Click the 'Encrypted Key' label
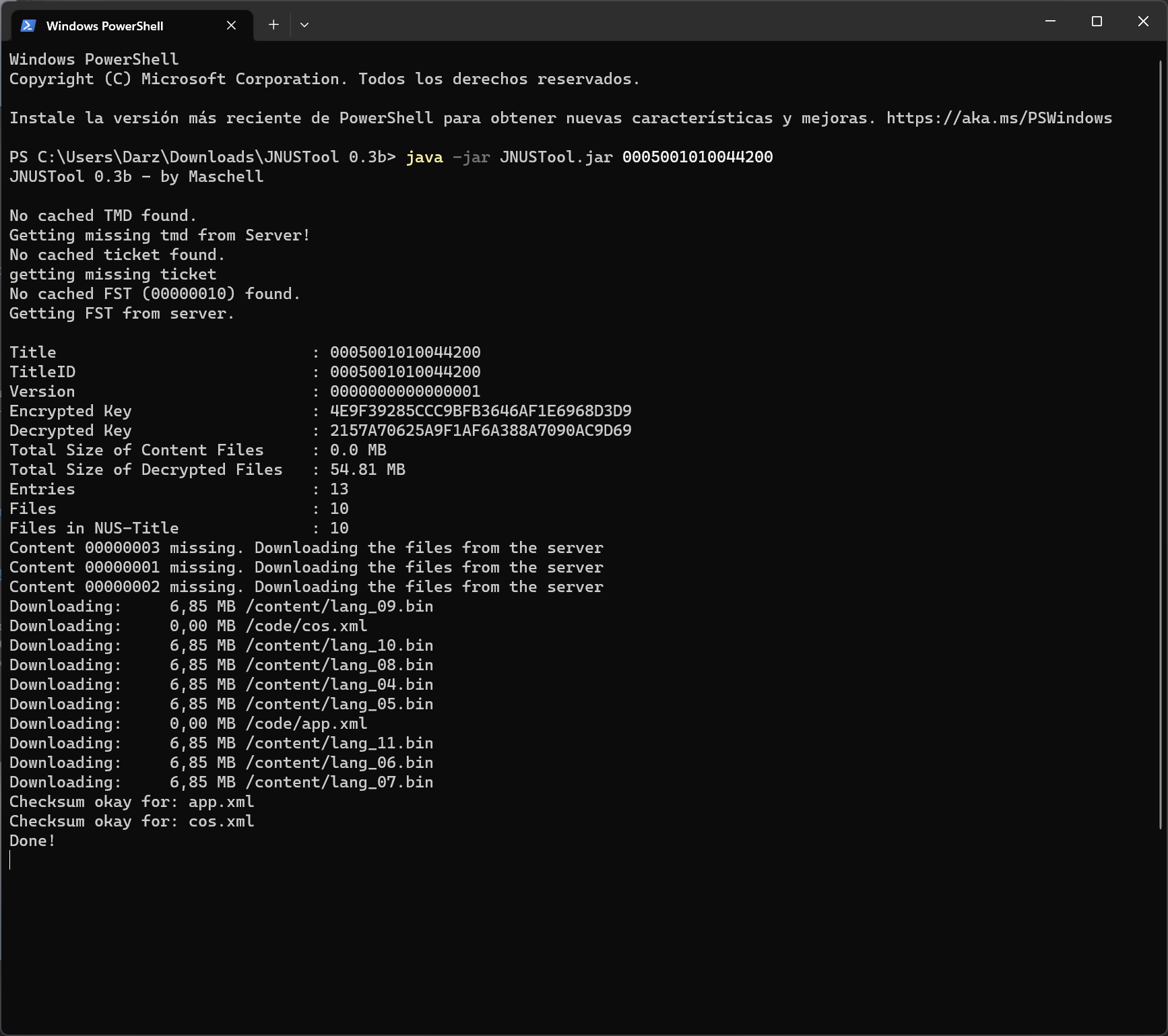This screenshot has width=1168, height=1036. coord(71,411)
